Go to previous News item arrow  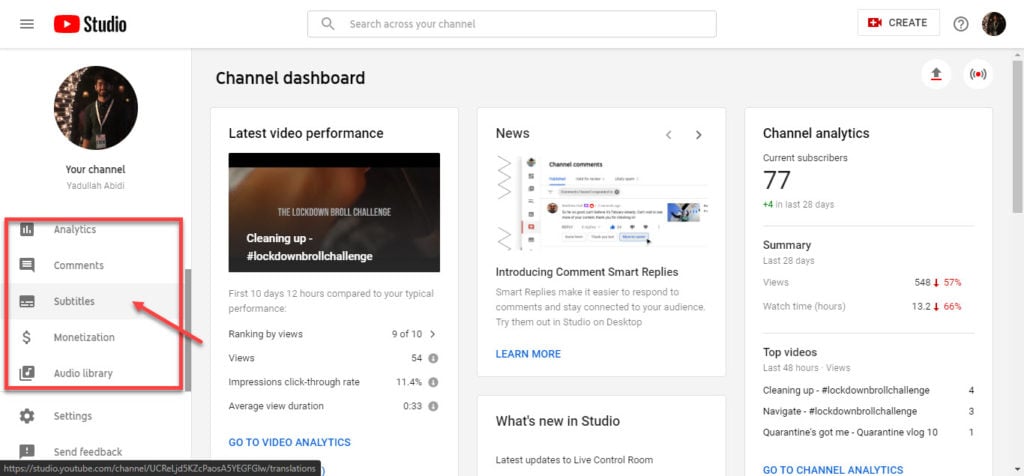tap(668, 135)
